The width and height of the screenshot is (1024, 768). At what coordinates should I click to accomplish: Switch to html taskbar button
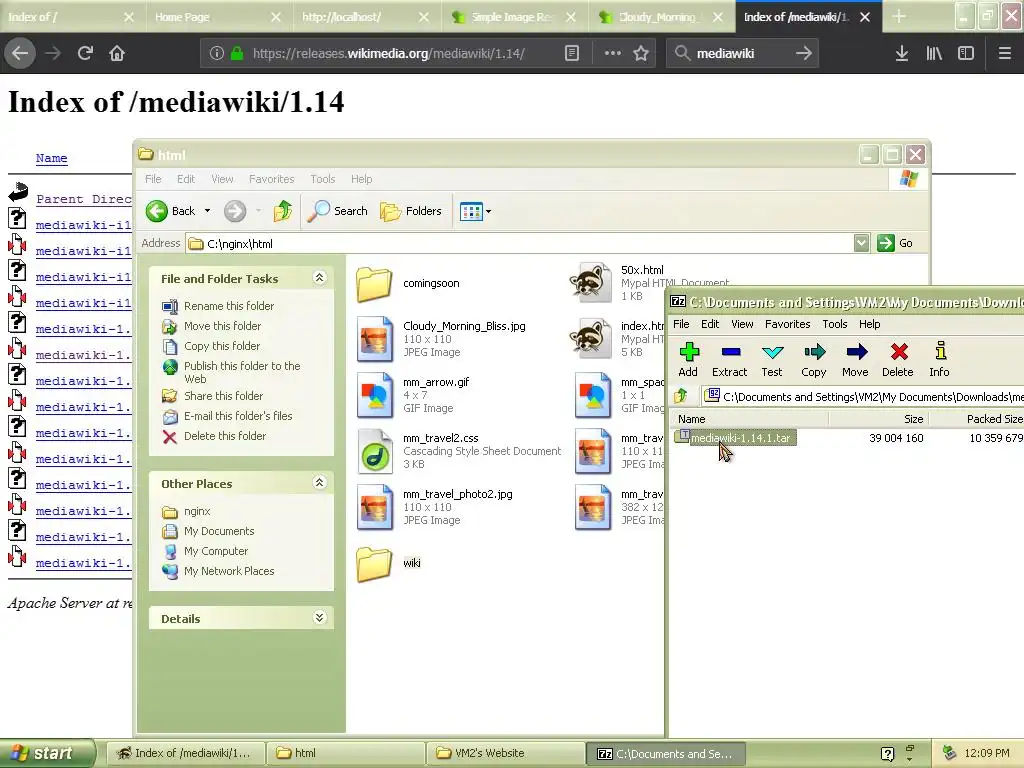[x=346, y=753]
